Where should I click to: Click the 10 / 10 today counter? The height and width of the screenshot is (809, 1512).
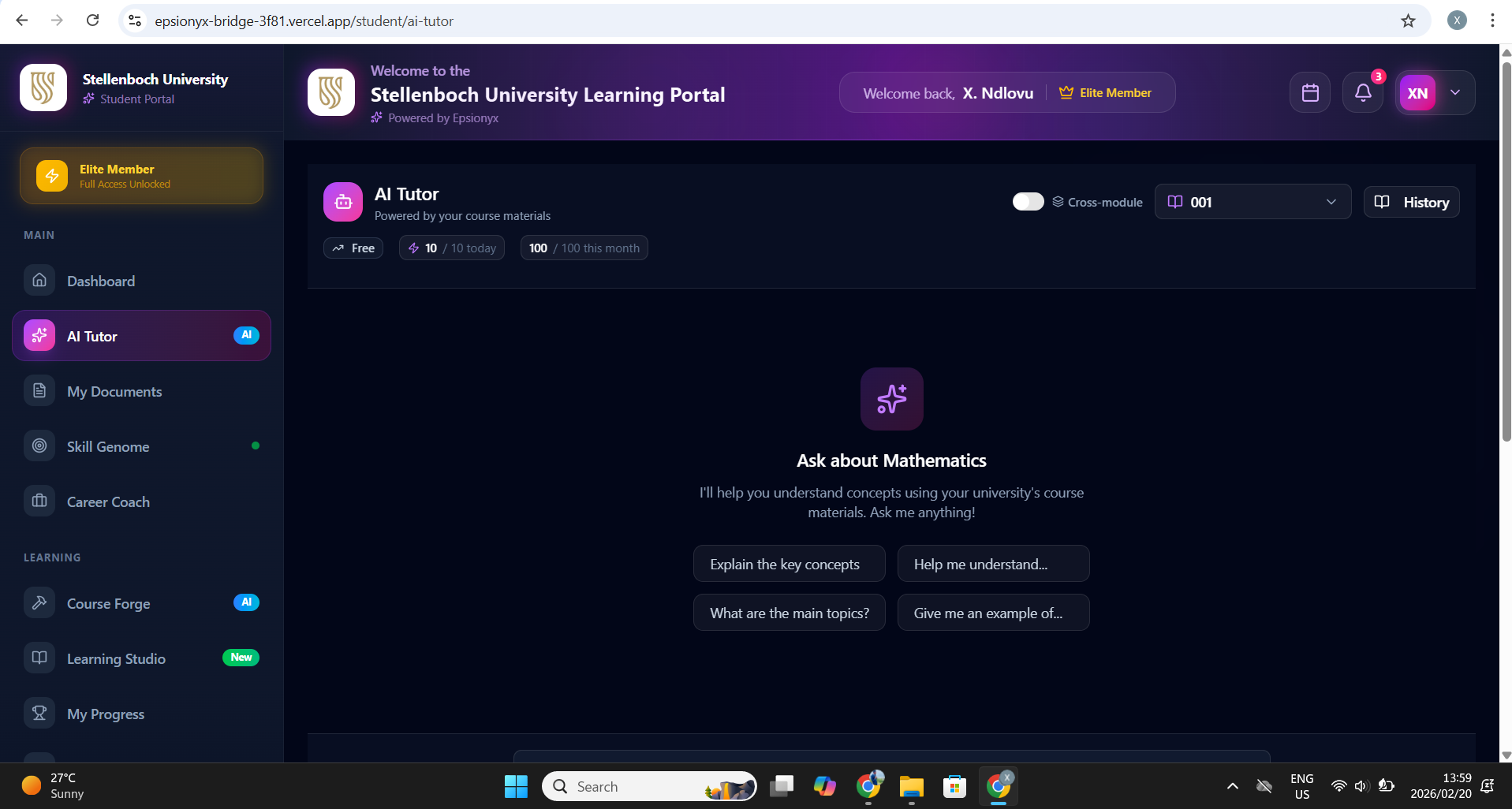click(x=452, y=248)
